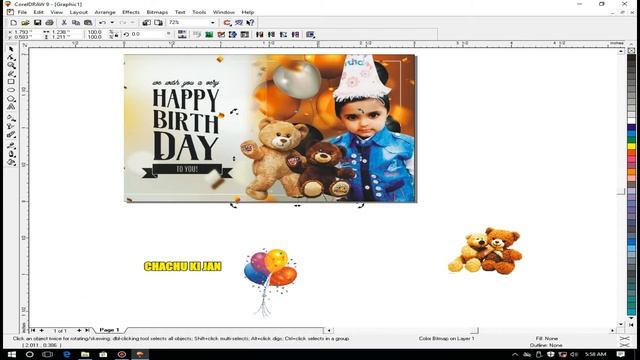
Task: Select the Interactive Transparency tool
Action: [11, 126]
